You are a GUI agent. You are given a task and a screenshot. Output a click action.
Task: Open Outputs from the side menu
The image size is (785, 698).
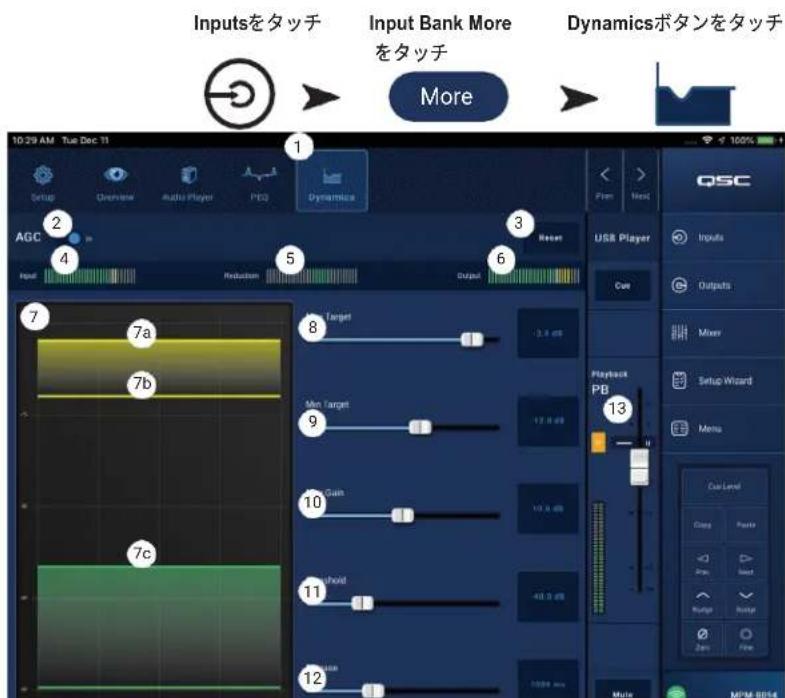pyautogui.click(x=723, y=285)
